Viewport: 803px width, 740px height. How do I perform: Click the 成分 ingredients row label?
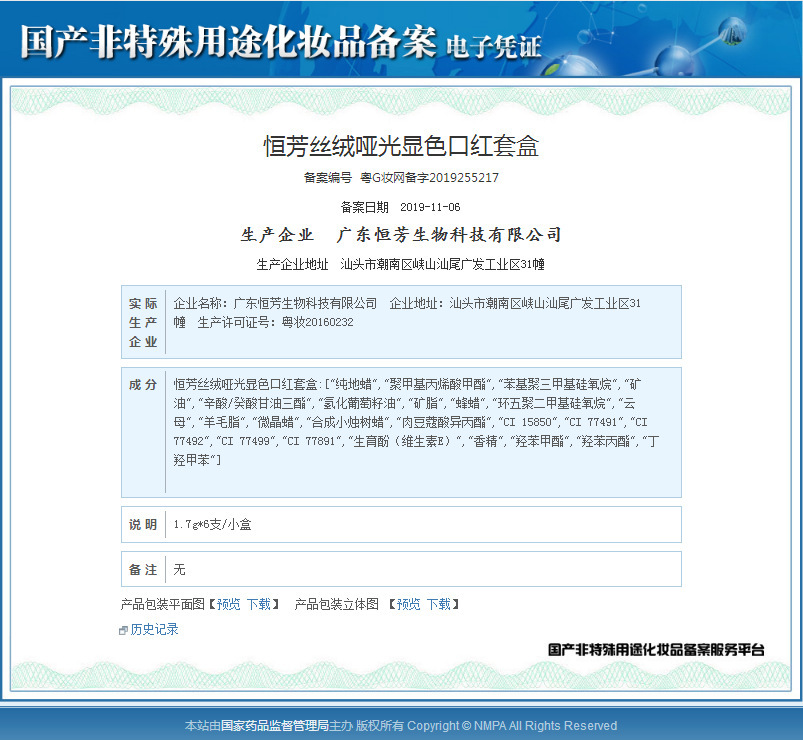point(143,385)
